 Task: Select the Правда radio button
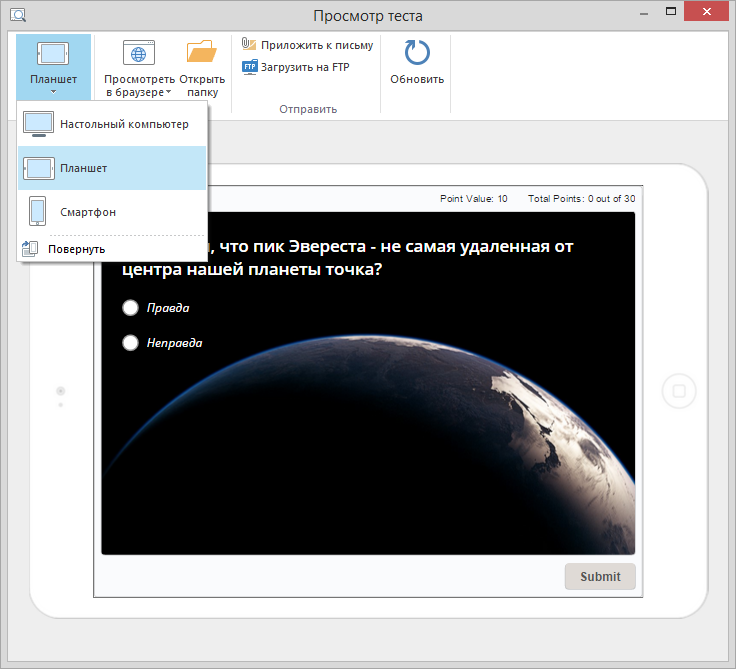pos(130,308)
